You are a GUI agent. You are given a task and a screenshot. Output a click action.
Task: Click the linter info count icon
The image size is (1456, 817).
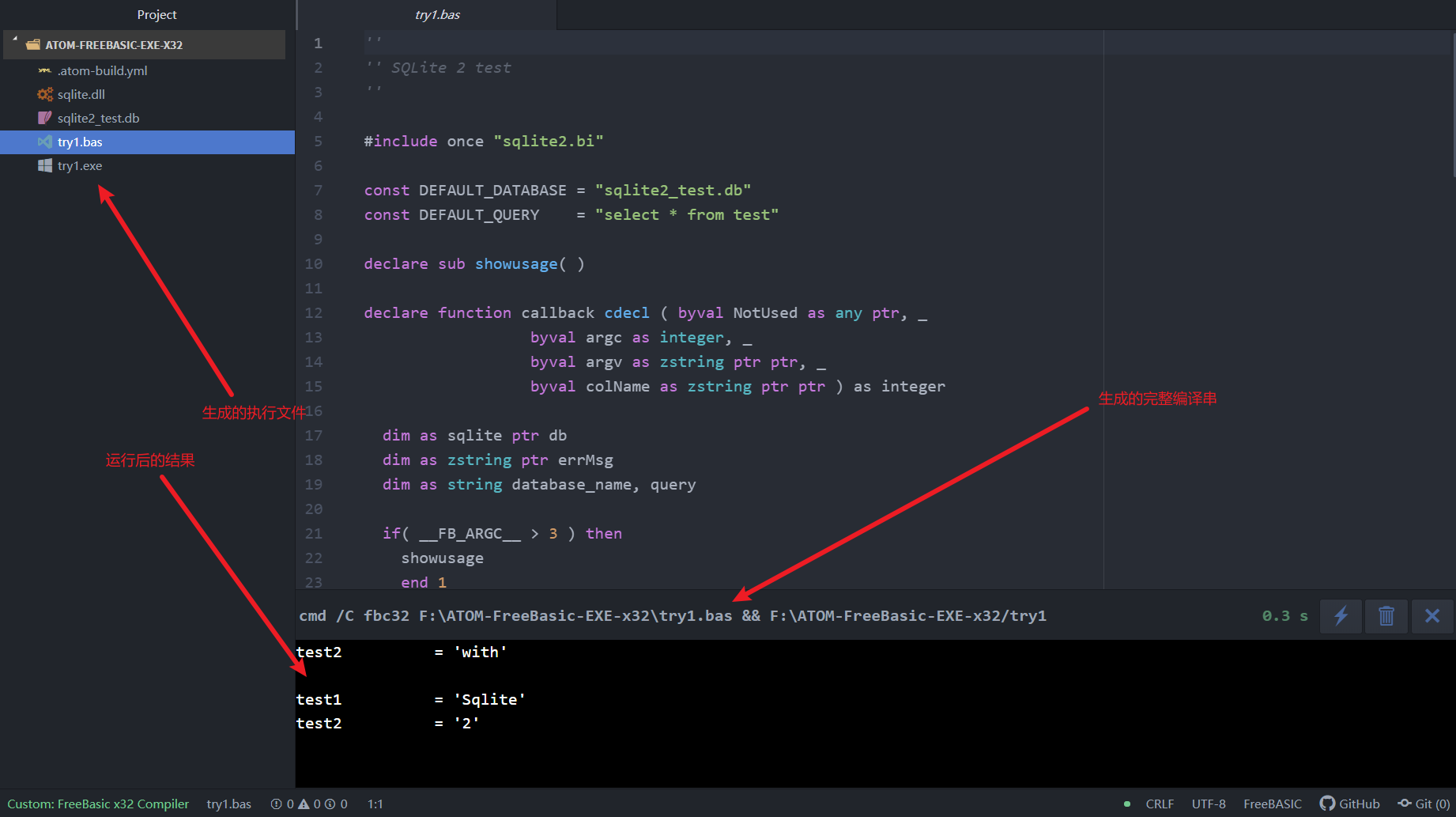point(330,804)
